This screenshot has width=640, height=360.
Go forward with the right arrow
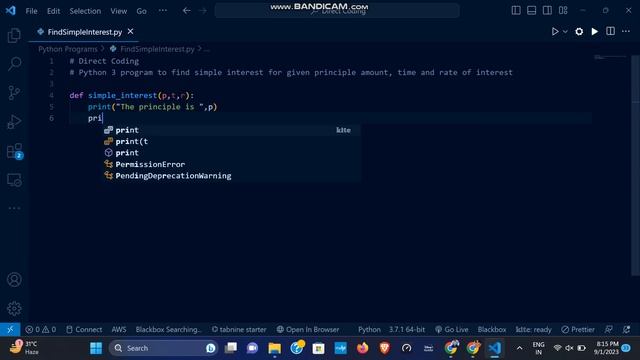pos(203,11)
